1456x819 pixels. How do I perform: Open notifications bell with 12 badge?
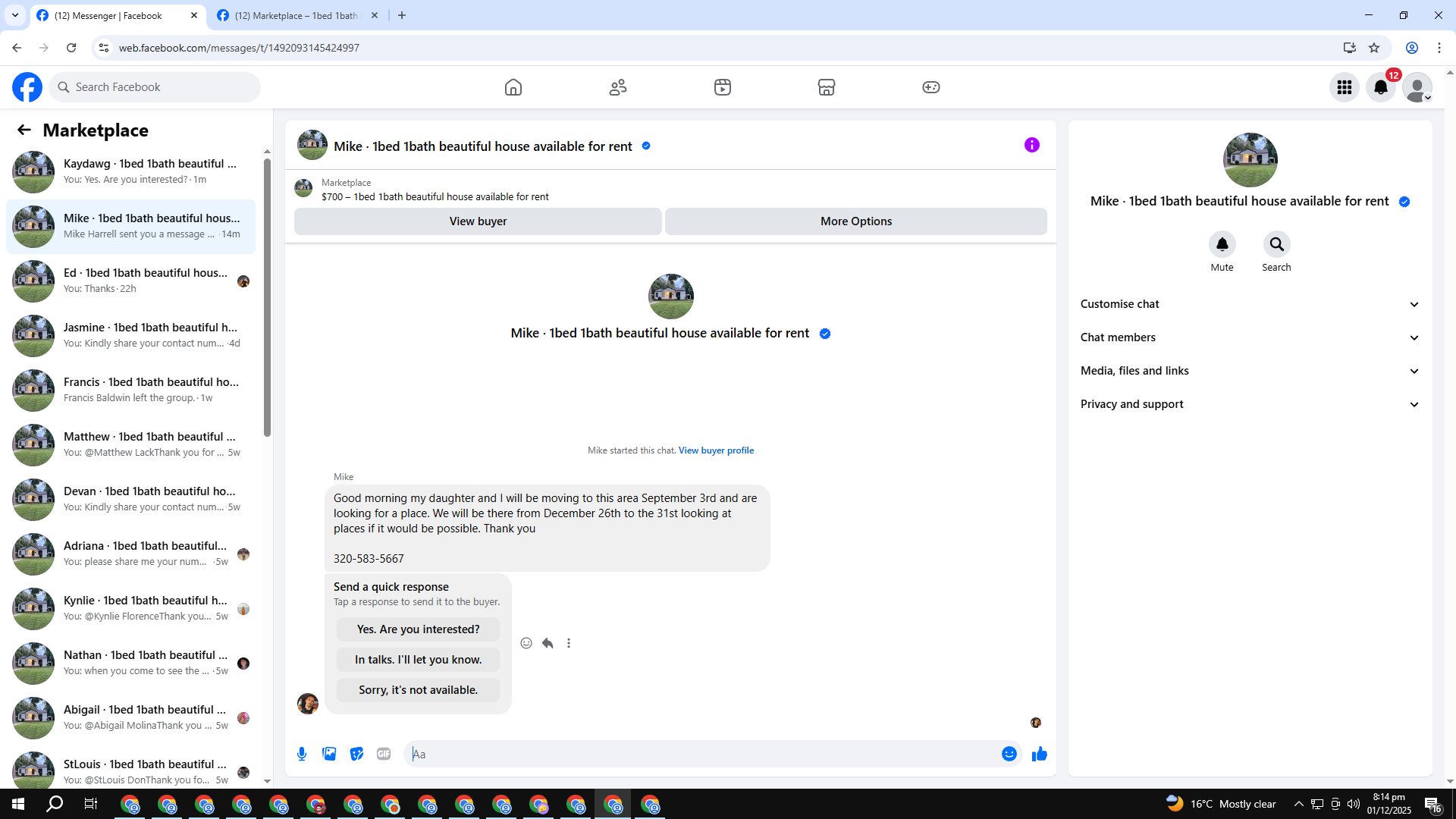pos(1381,87)
